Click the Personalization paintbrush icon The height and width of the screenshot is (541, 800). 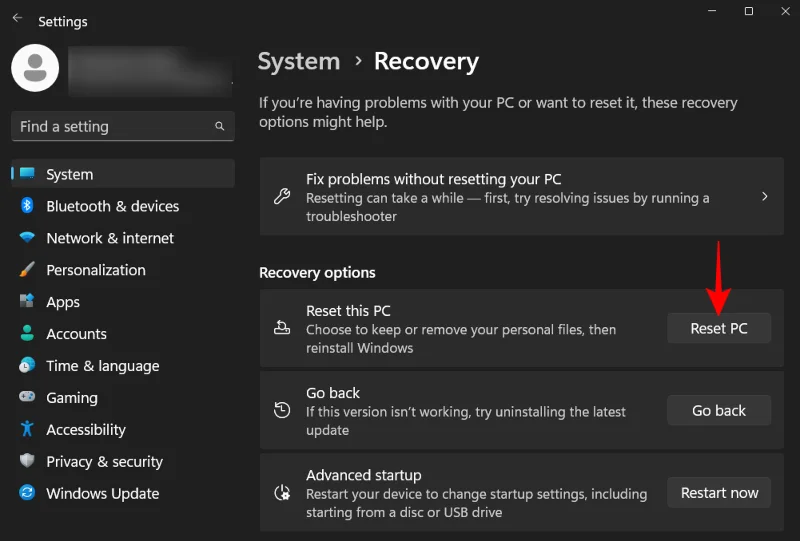click(27, 269)
